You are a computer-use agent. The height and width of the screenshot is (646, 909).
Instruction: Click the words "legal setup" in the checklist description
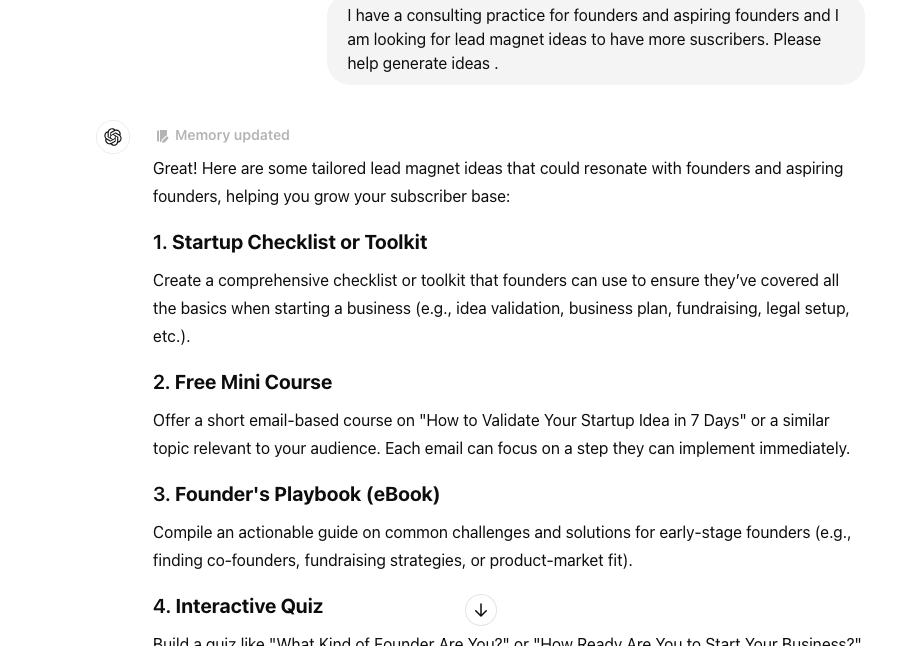coord(806,308)
